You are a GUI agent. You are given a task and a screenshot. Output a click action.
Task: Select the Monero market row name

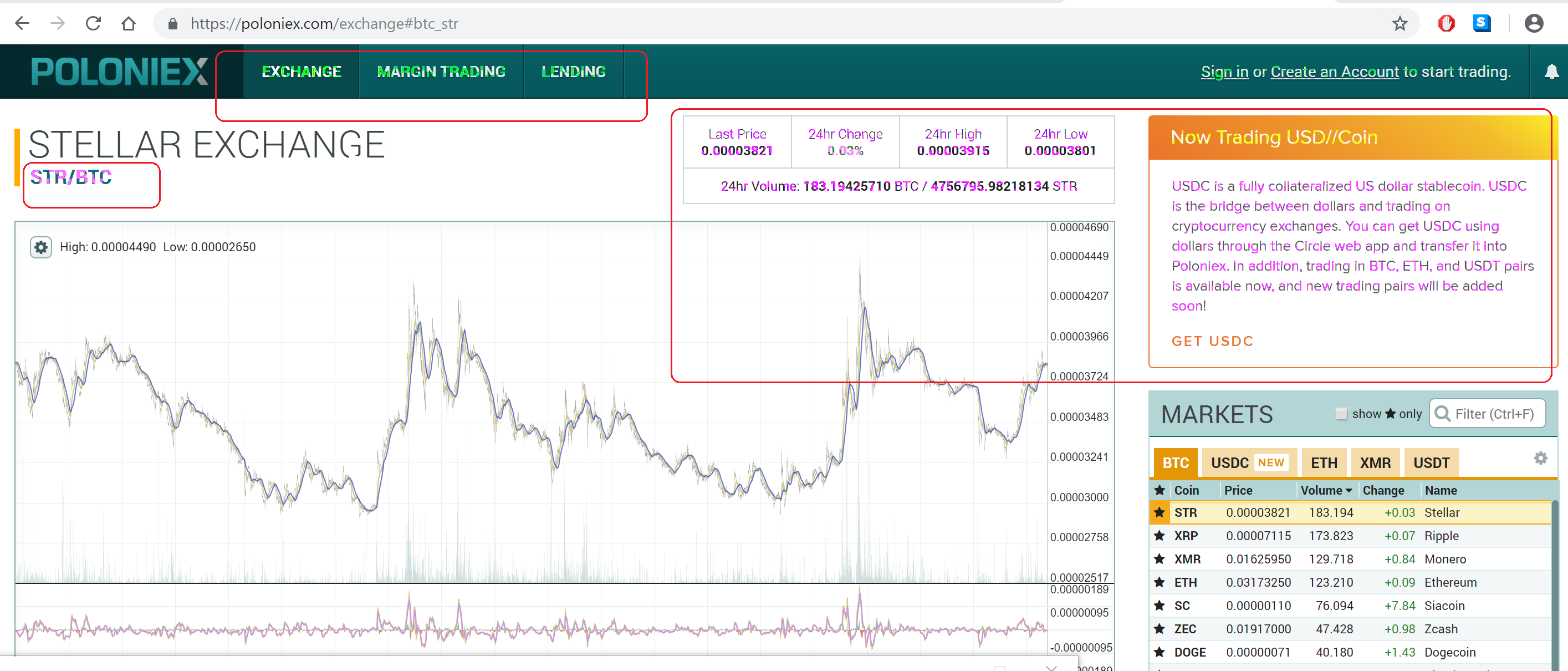click(x=1444, y=559)
